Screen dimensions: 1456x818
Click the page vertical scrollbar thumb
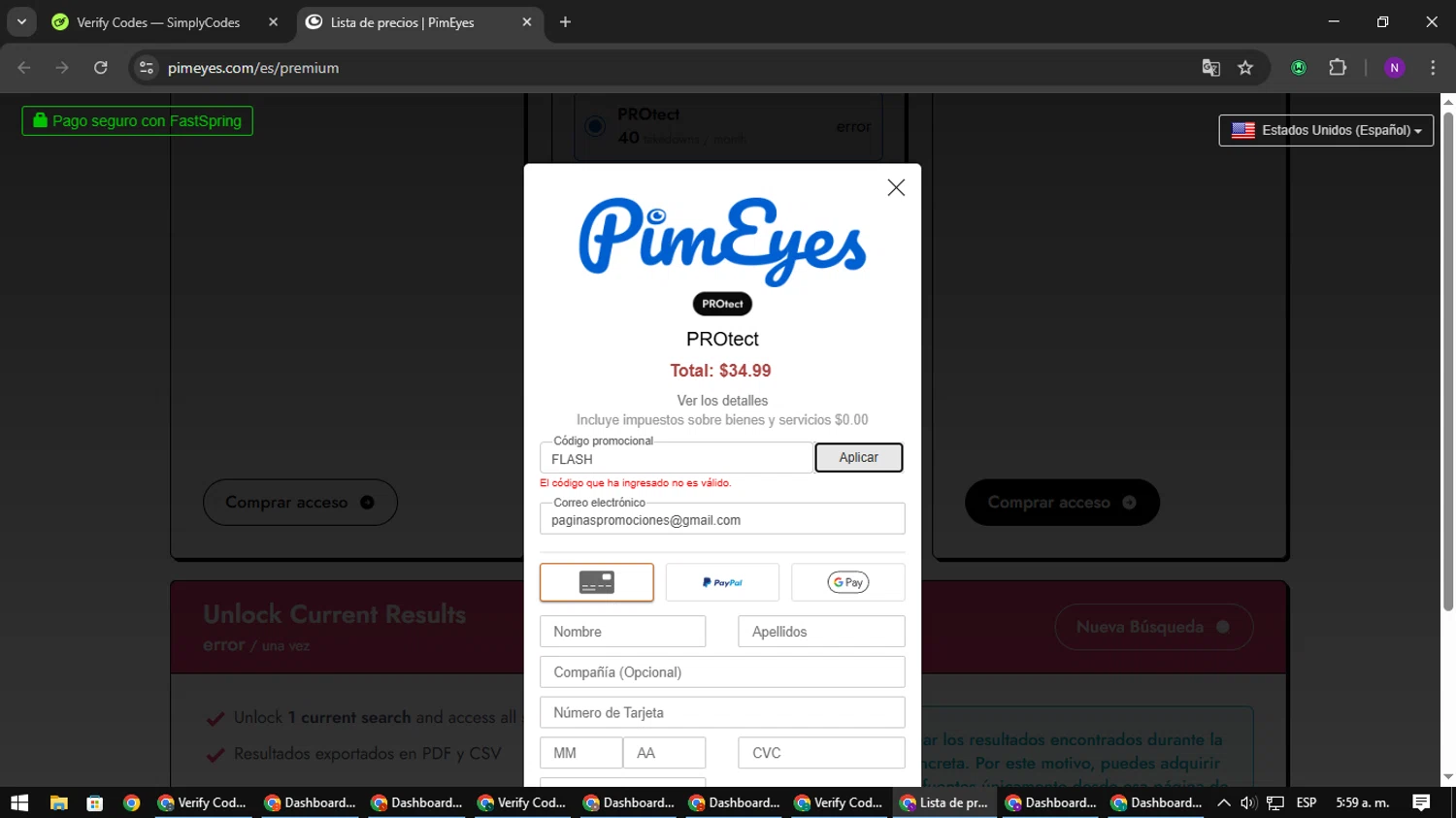pyautogui.click(x=1448, y=361)
